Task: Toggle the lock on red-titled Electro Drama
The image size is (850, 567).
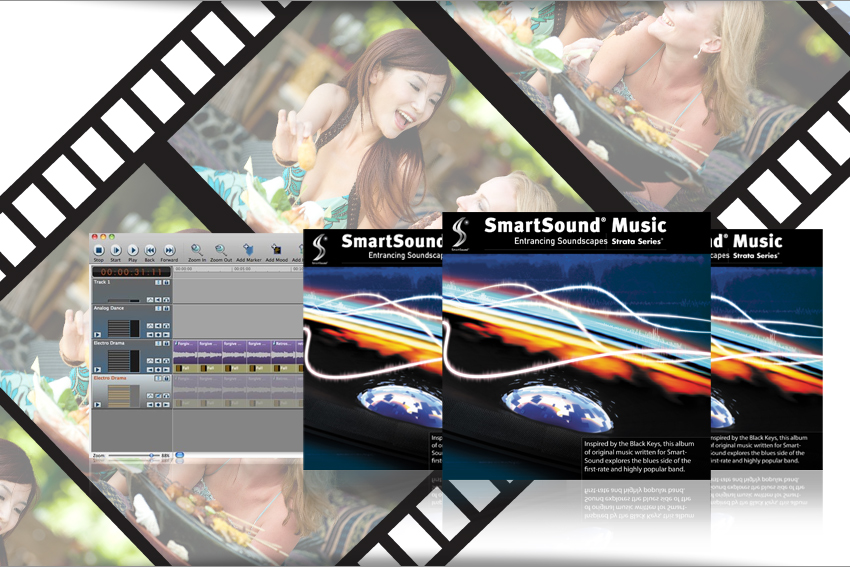Action: point(166,378)
